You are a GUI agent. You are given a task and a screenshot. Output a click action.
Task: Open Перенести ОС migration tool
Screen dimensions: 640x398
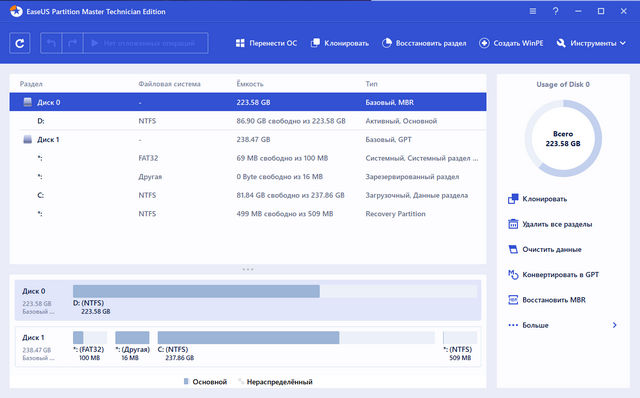pos(266,43)
